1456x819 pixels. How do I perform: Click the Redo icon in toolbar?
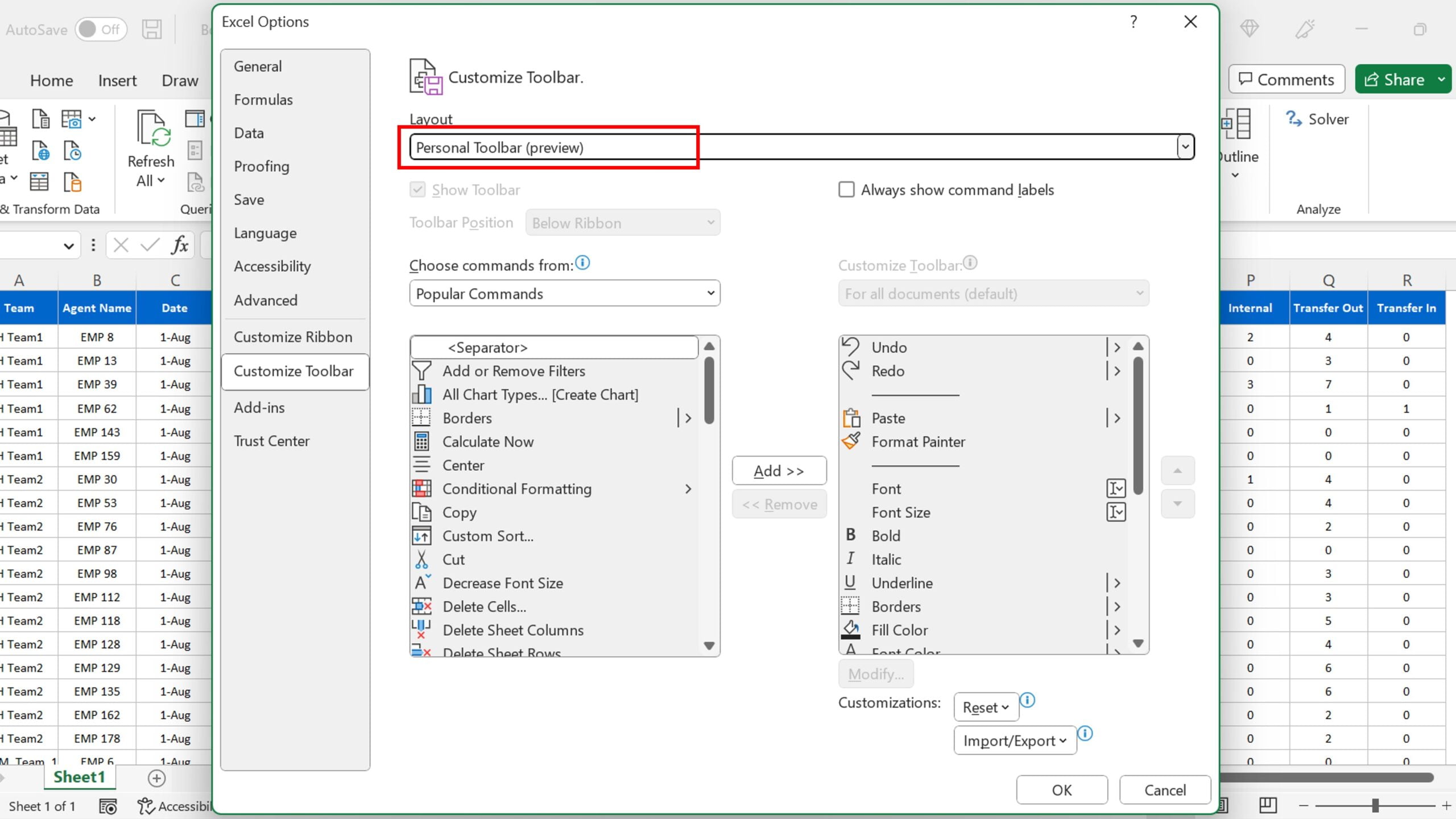click(852, 370)
